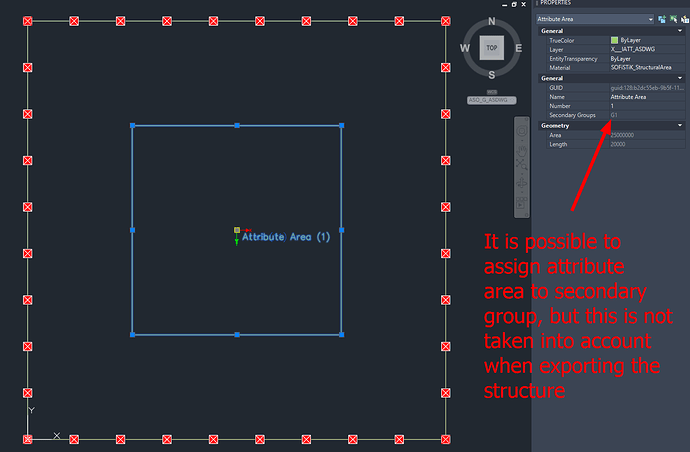Viewport: 690px width, 452px height.
Task: Open the ASD_G_ASDWG coordinate system menu
Action: (491, 100)
